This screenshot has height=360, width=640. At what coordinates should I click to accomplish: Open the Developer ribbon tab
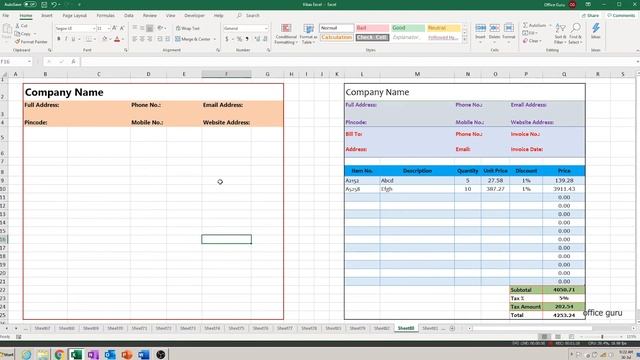(x=194, y=16)
